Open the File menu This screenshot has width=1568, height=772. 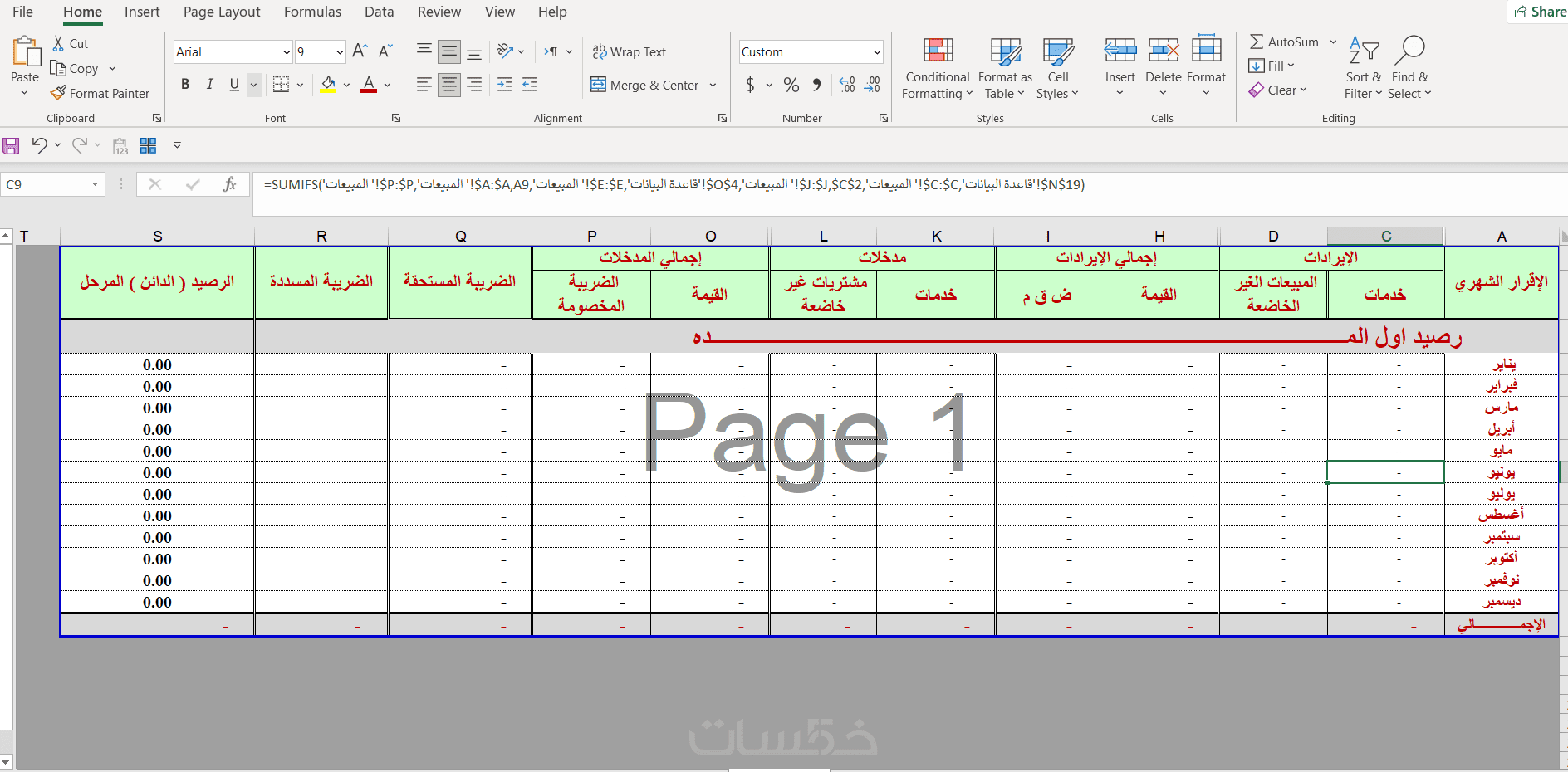pos(22,12)
